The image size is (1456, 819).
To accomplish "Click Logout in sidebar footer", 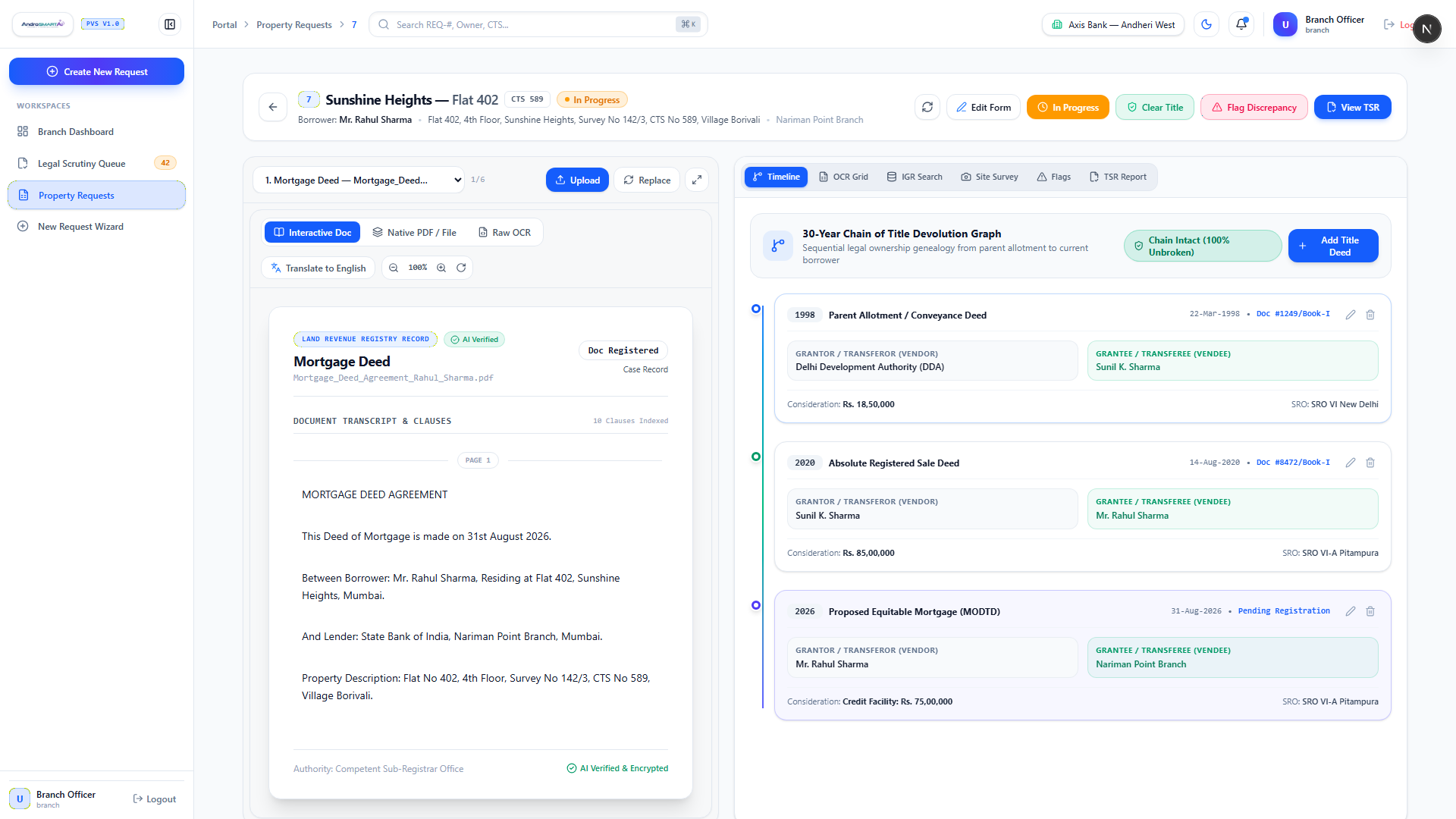I will pos(154,799).
